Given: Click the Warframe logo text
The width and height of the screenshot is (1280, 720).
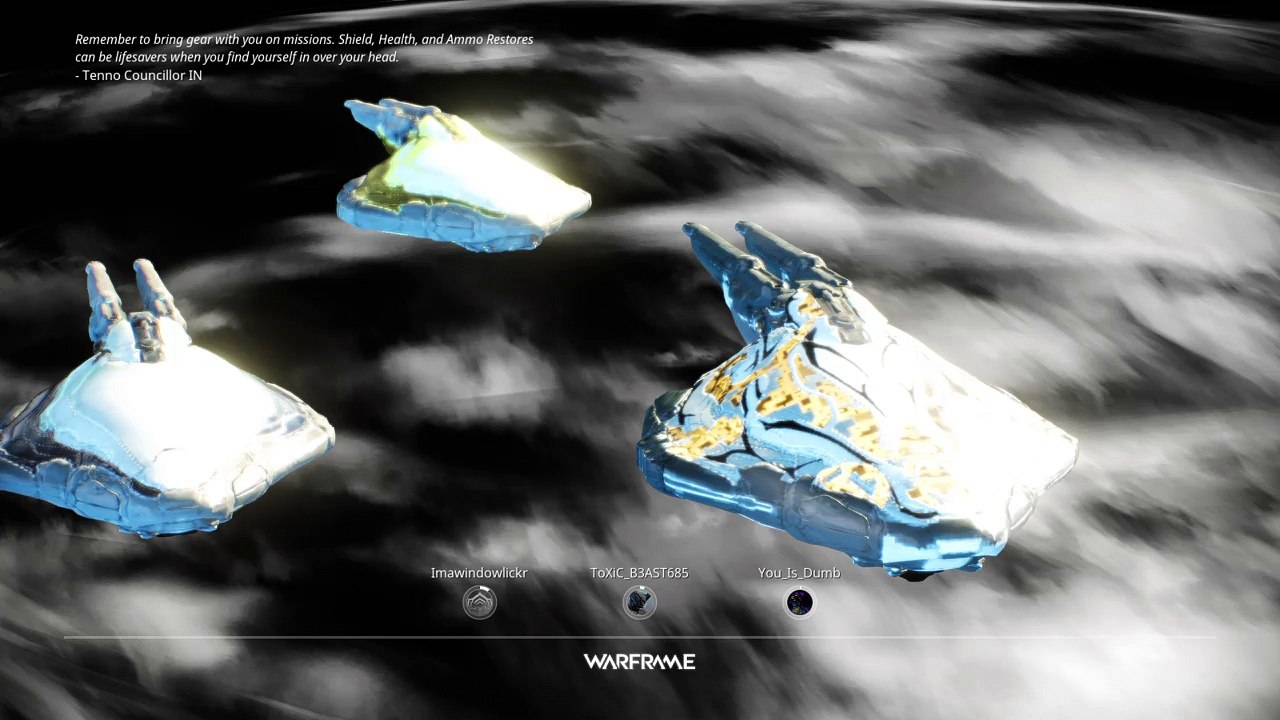Looking at the screenshot, I should click(x=639, y=661).
